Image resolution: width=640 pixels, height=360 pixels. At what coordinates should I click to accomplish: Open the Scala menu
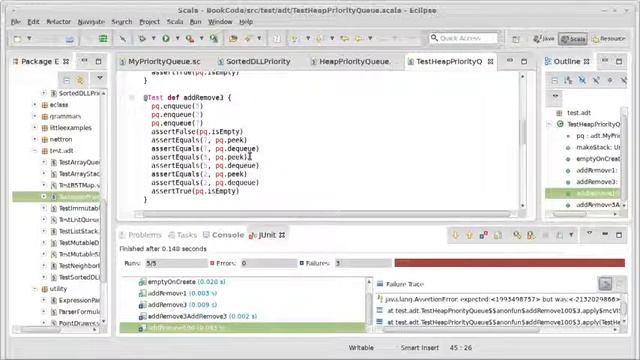click(175, 22)
